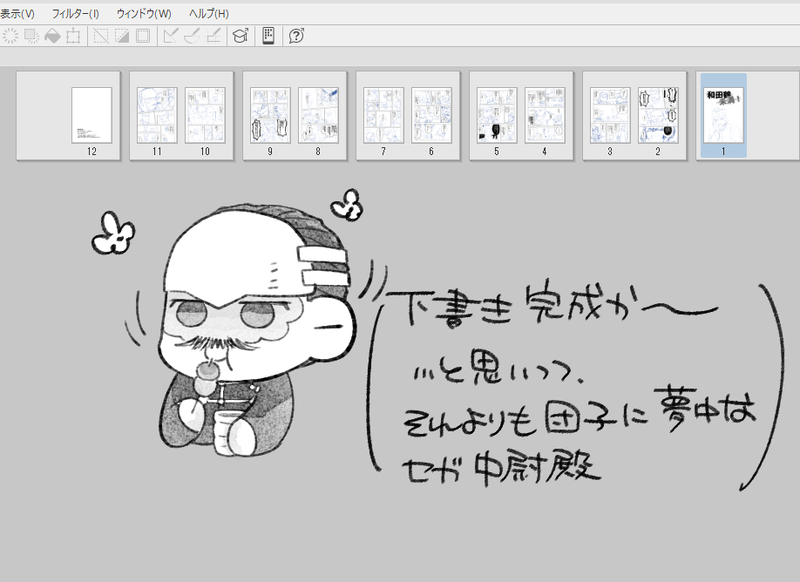Select page 7 thumbnail

[384, 115]
